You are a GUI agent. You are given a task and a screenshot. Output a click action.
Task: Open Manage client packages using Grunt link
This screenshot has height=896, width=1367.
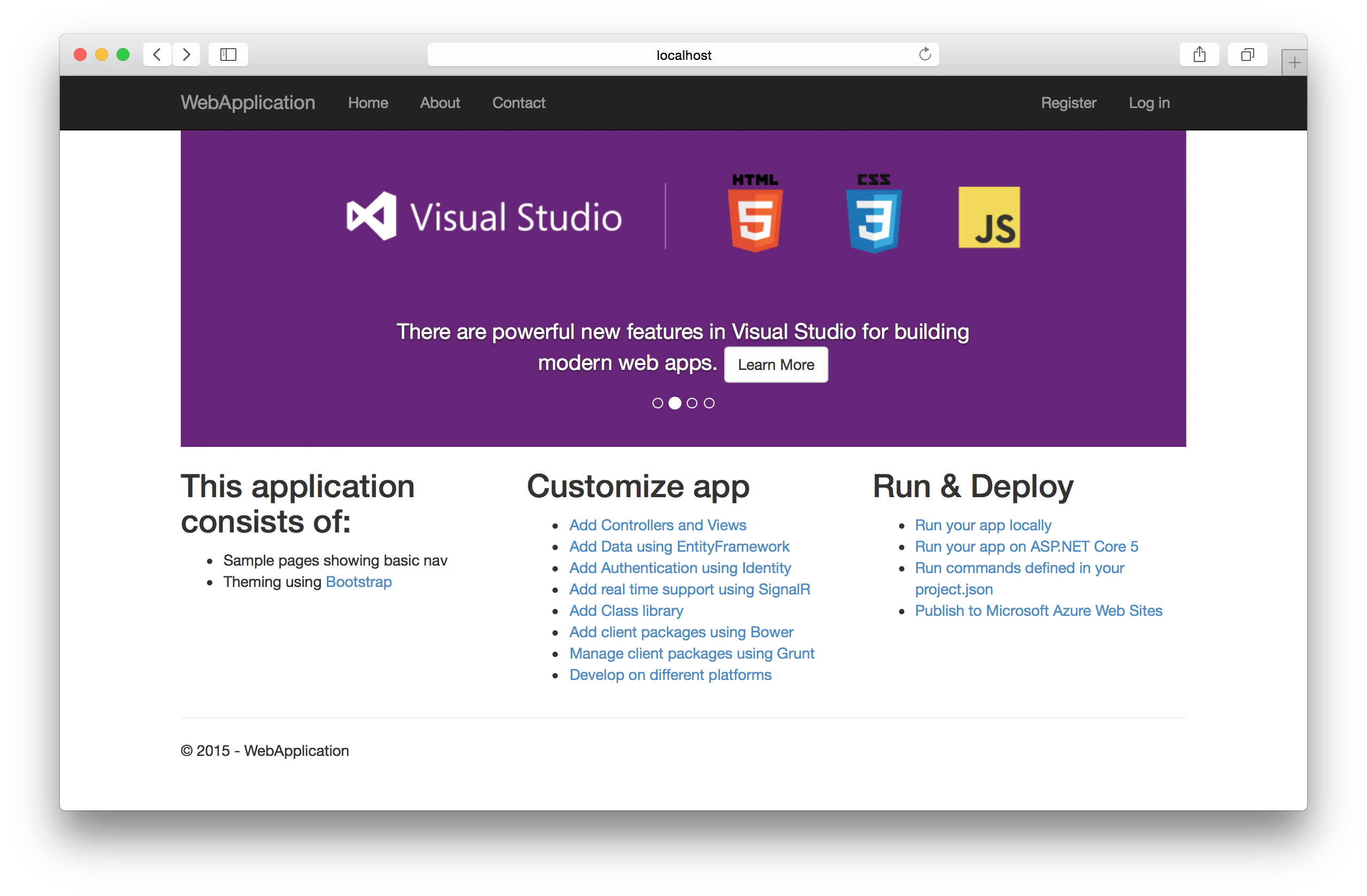(692, 653)
